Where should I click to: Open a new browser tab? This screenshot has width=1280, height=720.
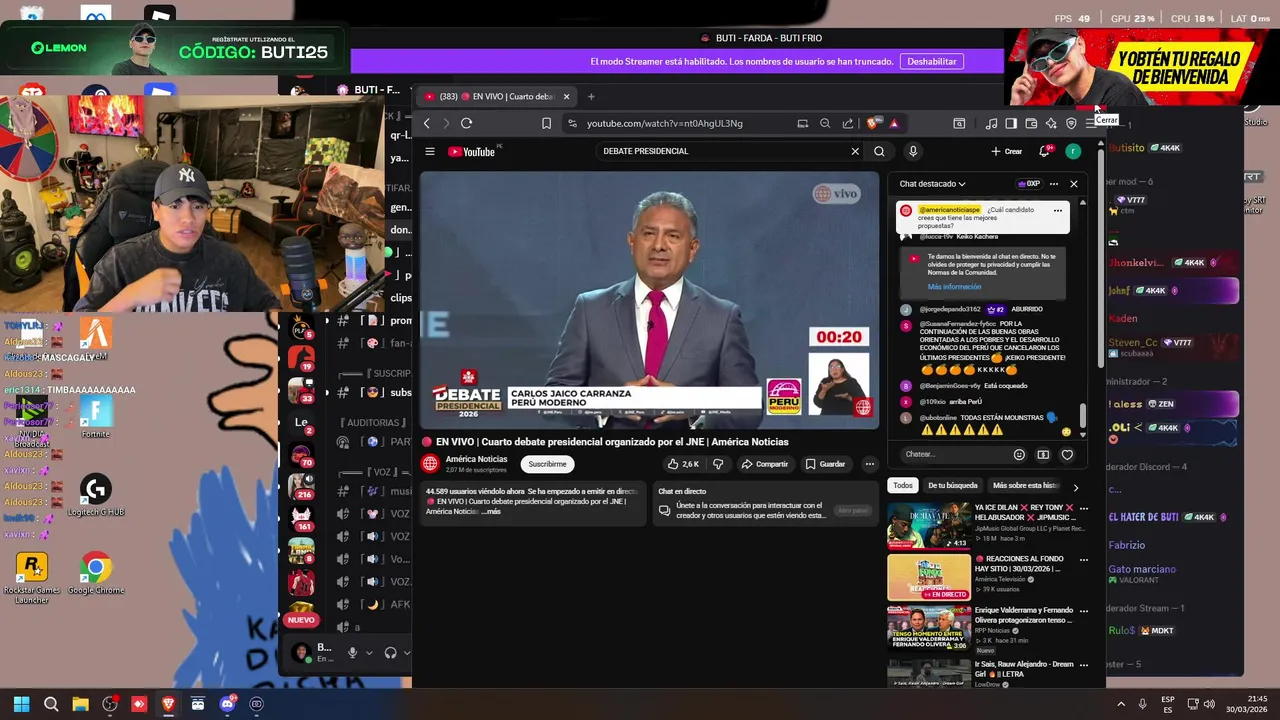coord(591,97)
